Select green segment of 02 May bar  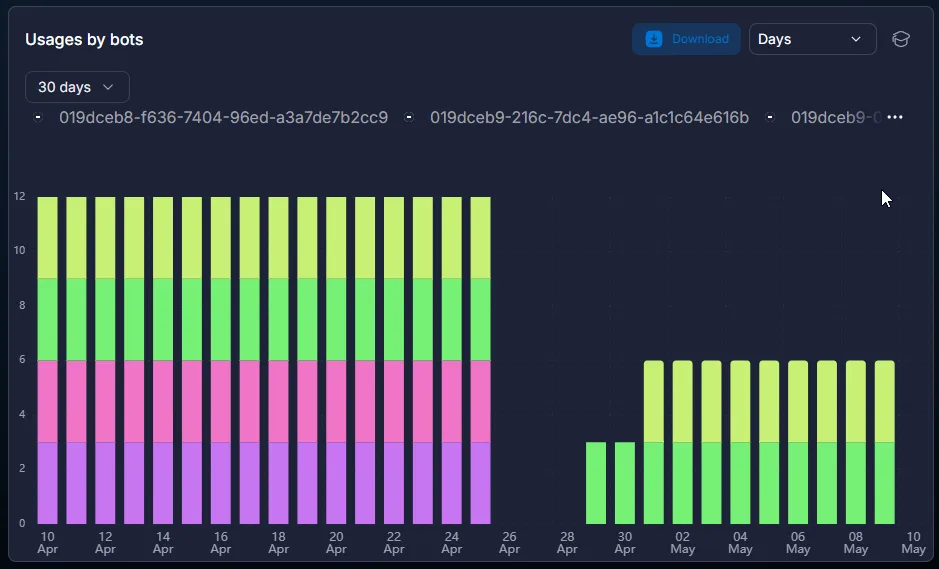pos(683,483)
